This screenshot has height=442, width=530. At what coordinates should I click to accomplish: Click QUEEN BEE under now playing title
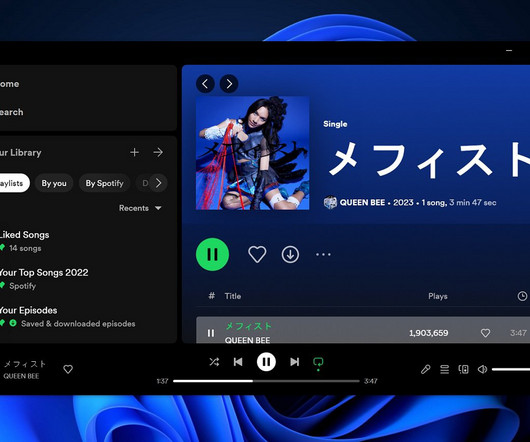(x=21, y=376)
